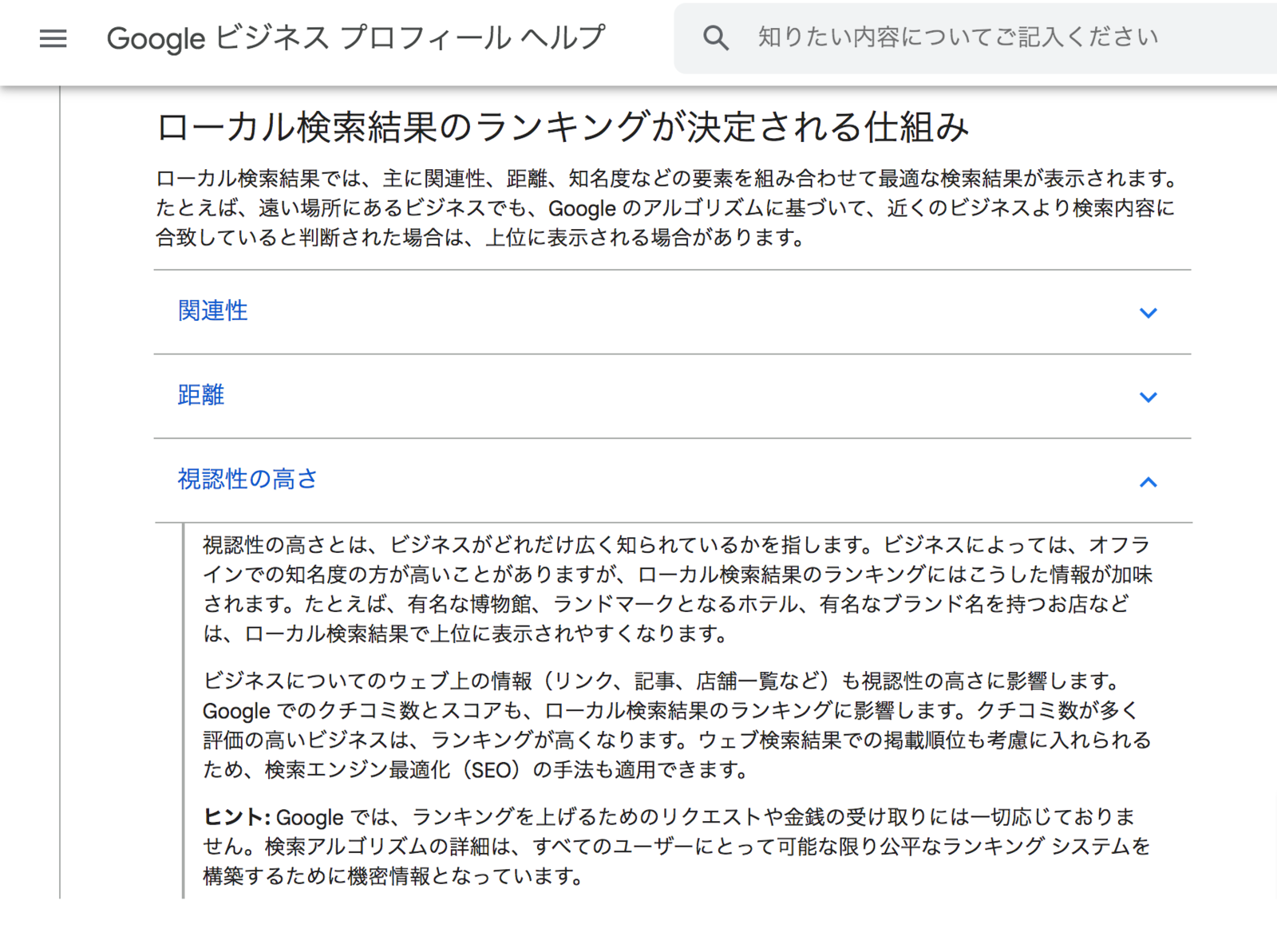
Task: Click paragraph starting ビジネスについてのウェブ上の情報
Action: pos(678,725)
